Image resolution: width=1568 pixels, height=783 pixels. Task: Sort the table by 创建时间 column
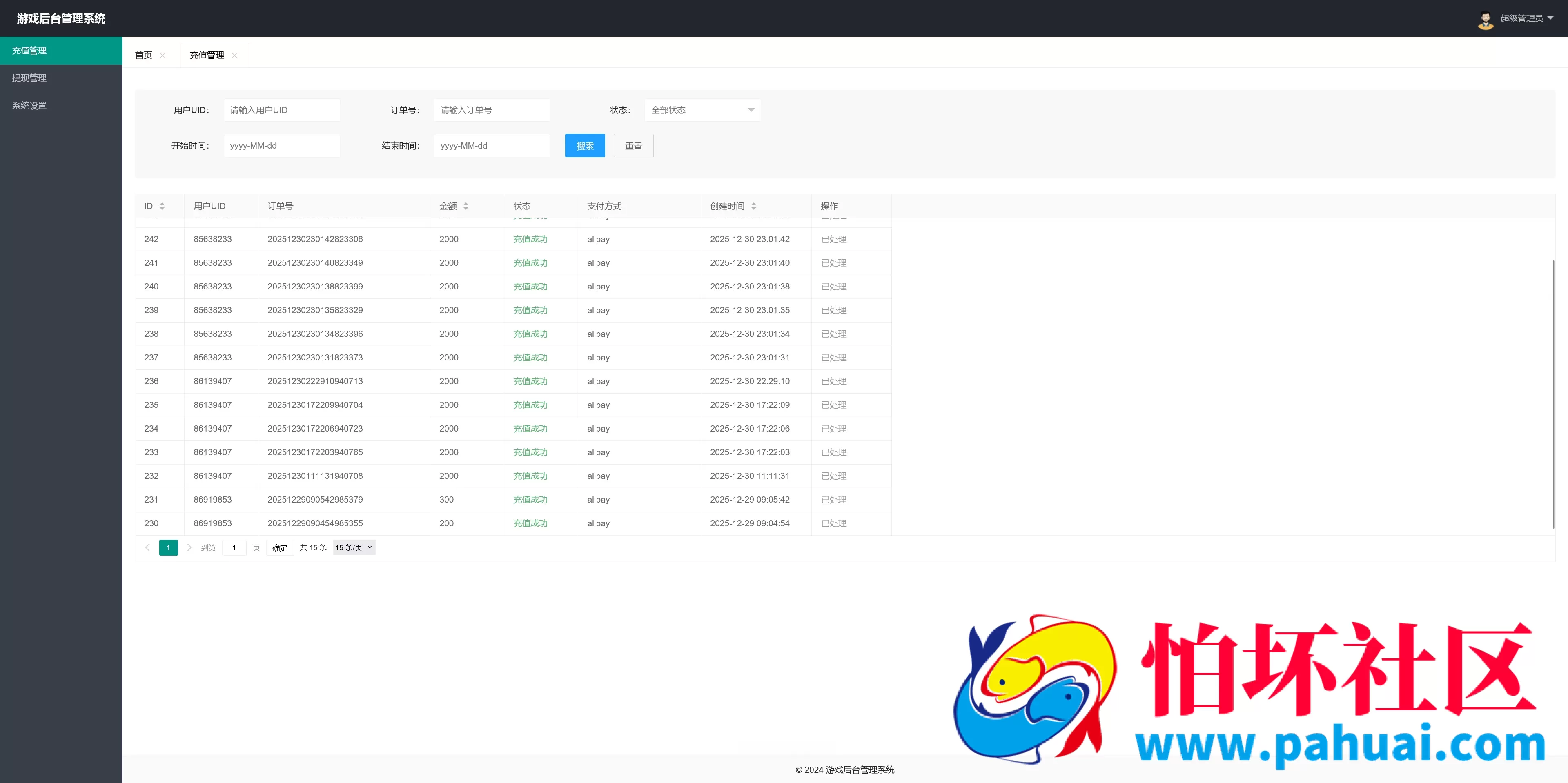(753, 206)
